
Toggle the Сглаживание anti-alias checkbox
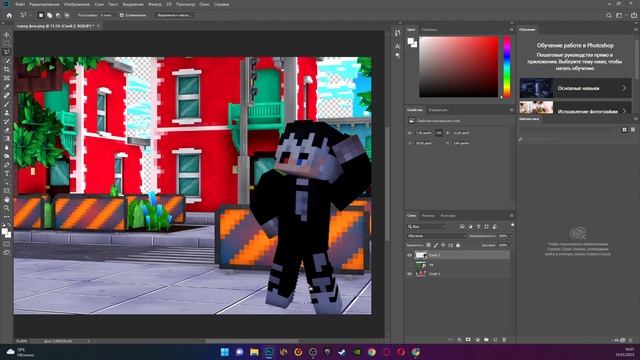point(122,15)
